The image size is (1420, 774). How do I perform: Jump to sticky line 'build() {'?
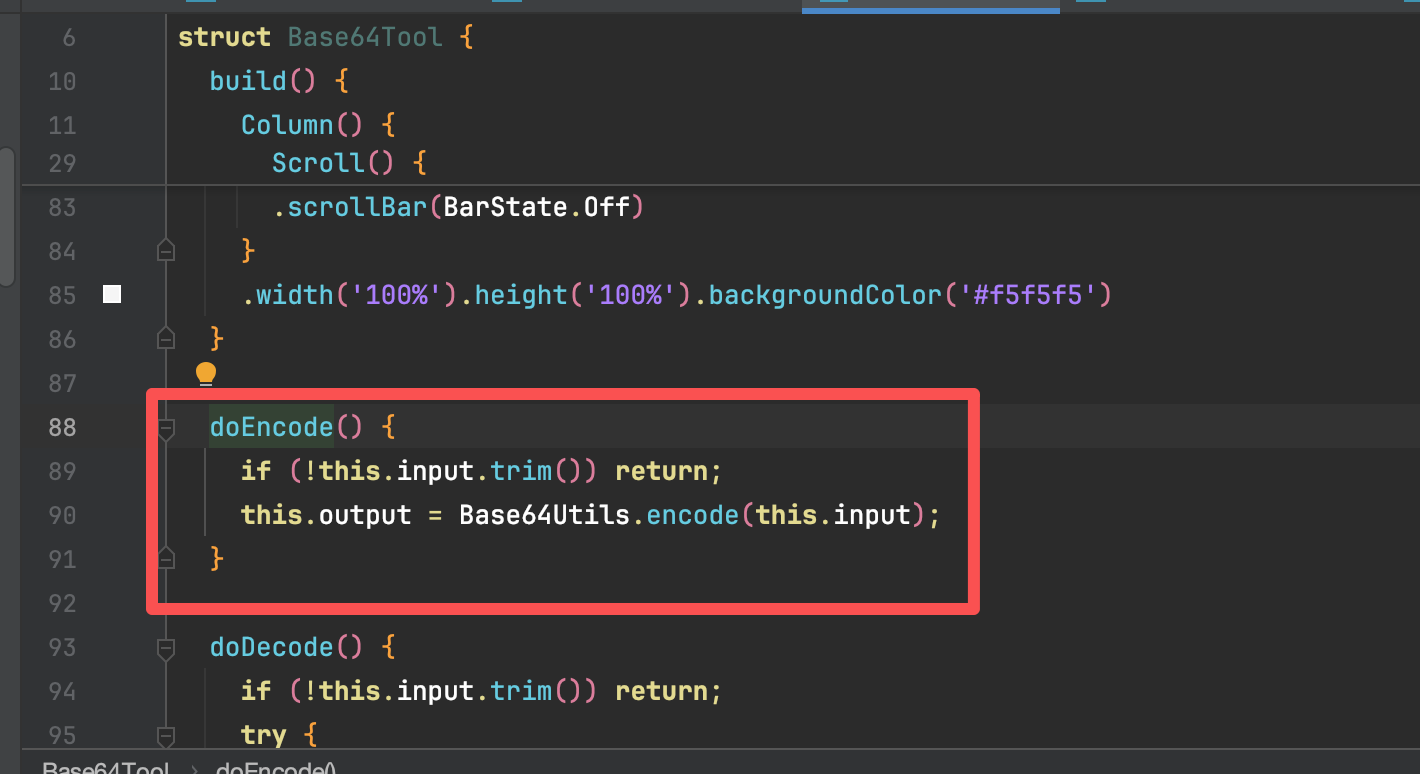(279, 81)
